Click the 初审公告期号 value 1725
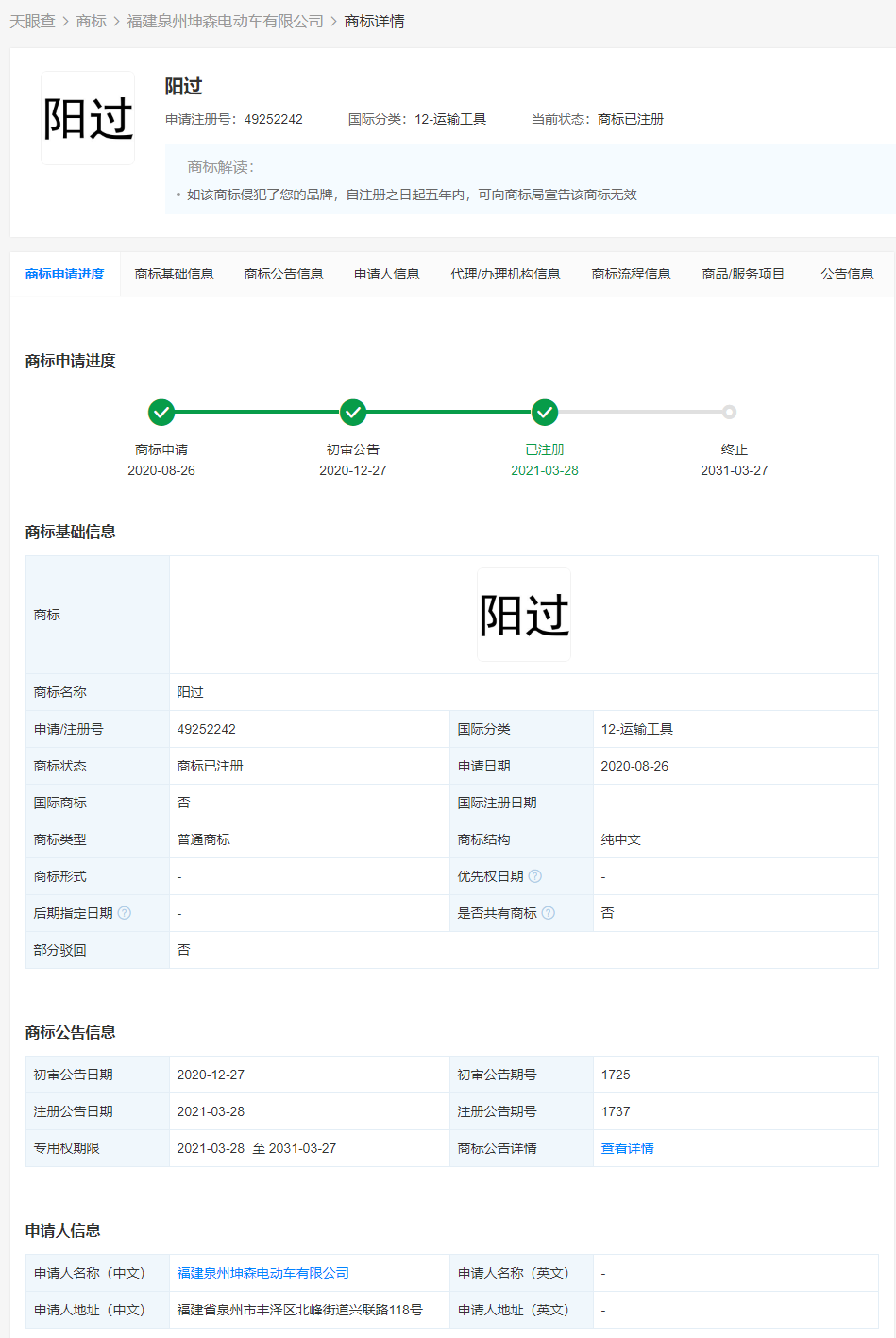Viewport: 896px width, 1338px height. [616, 1075]
